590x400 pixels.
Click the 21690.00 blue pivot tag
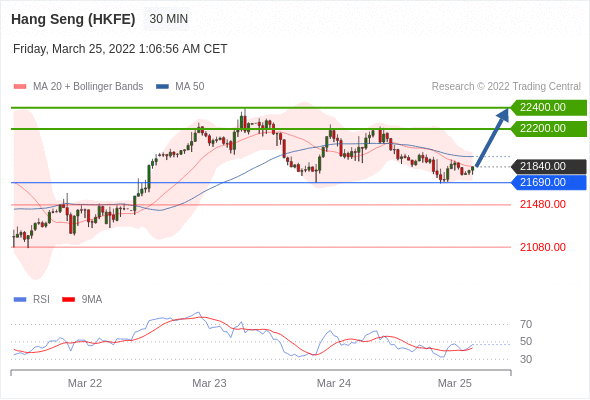pyautogui.click(x=548, y=183)
